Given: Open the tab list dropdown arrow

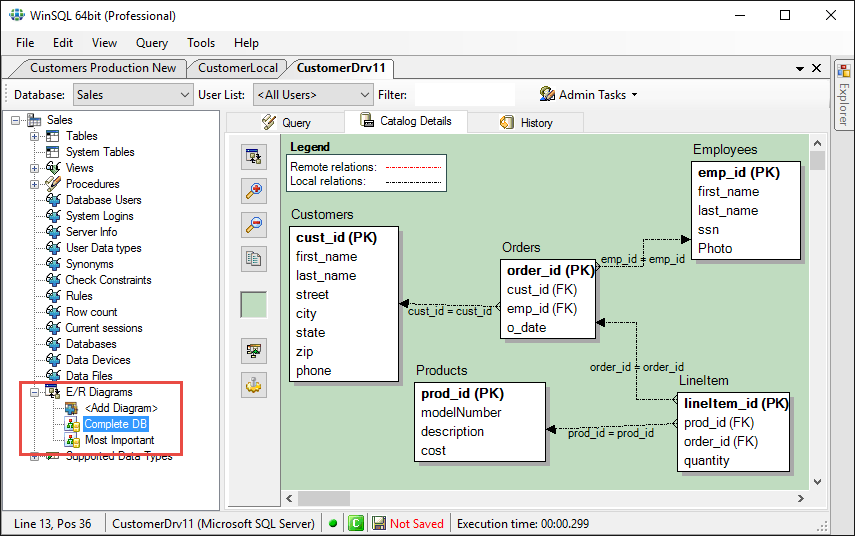Looking at the screenshot, I should click(x=800, y=69).
